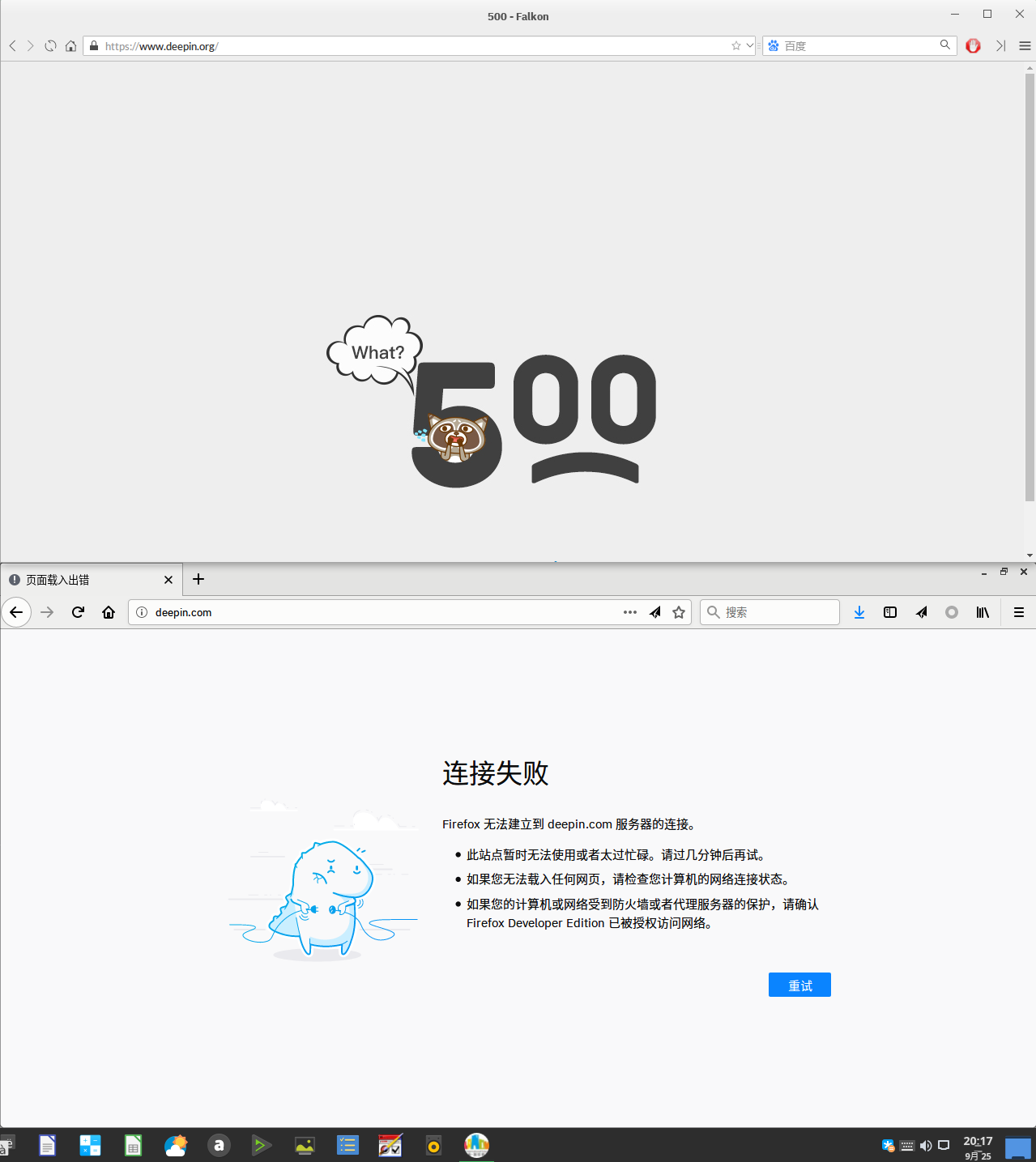Go forward in the Falkon window
1036x1162 pixels.
(x=31, y=46)
